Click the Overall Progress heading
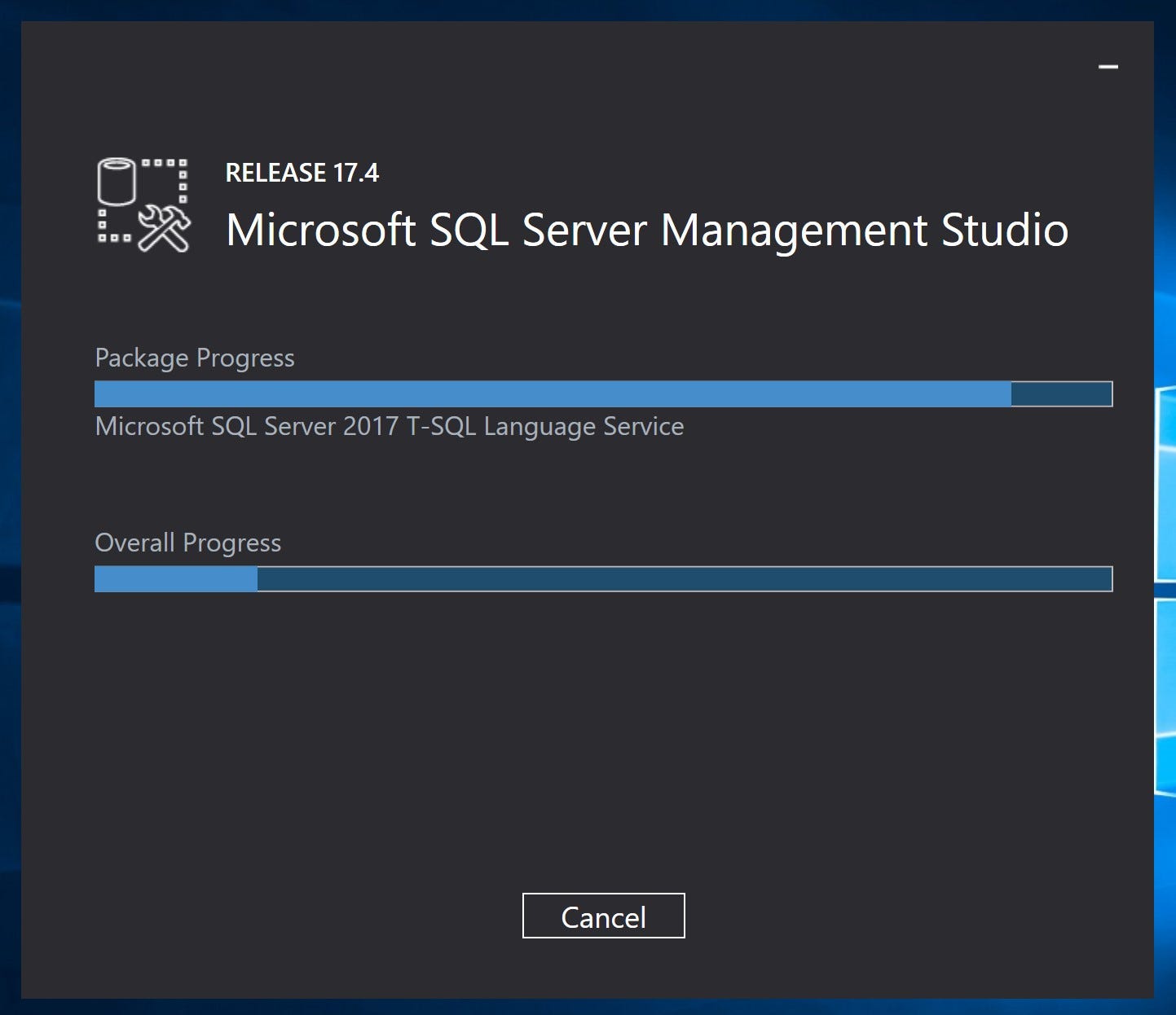The width and height of the screenshot is (1176, 1015). pyautogui.click(x=188, y=543)
